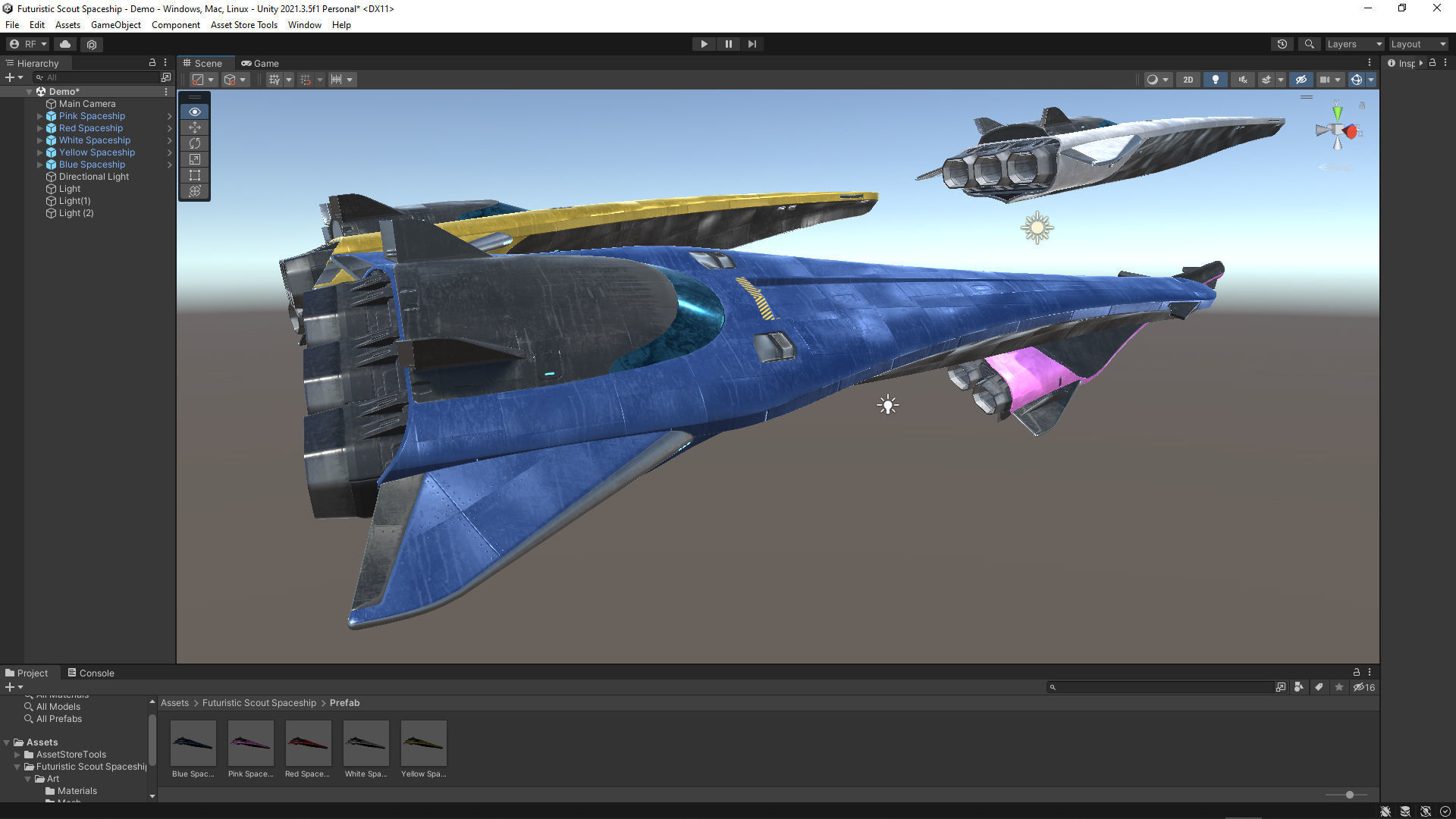Collapse the Demo scene in Hierarchy
The width and height of the screenshot is (1456, 819).
click(x=29, y=92)
